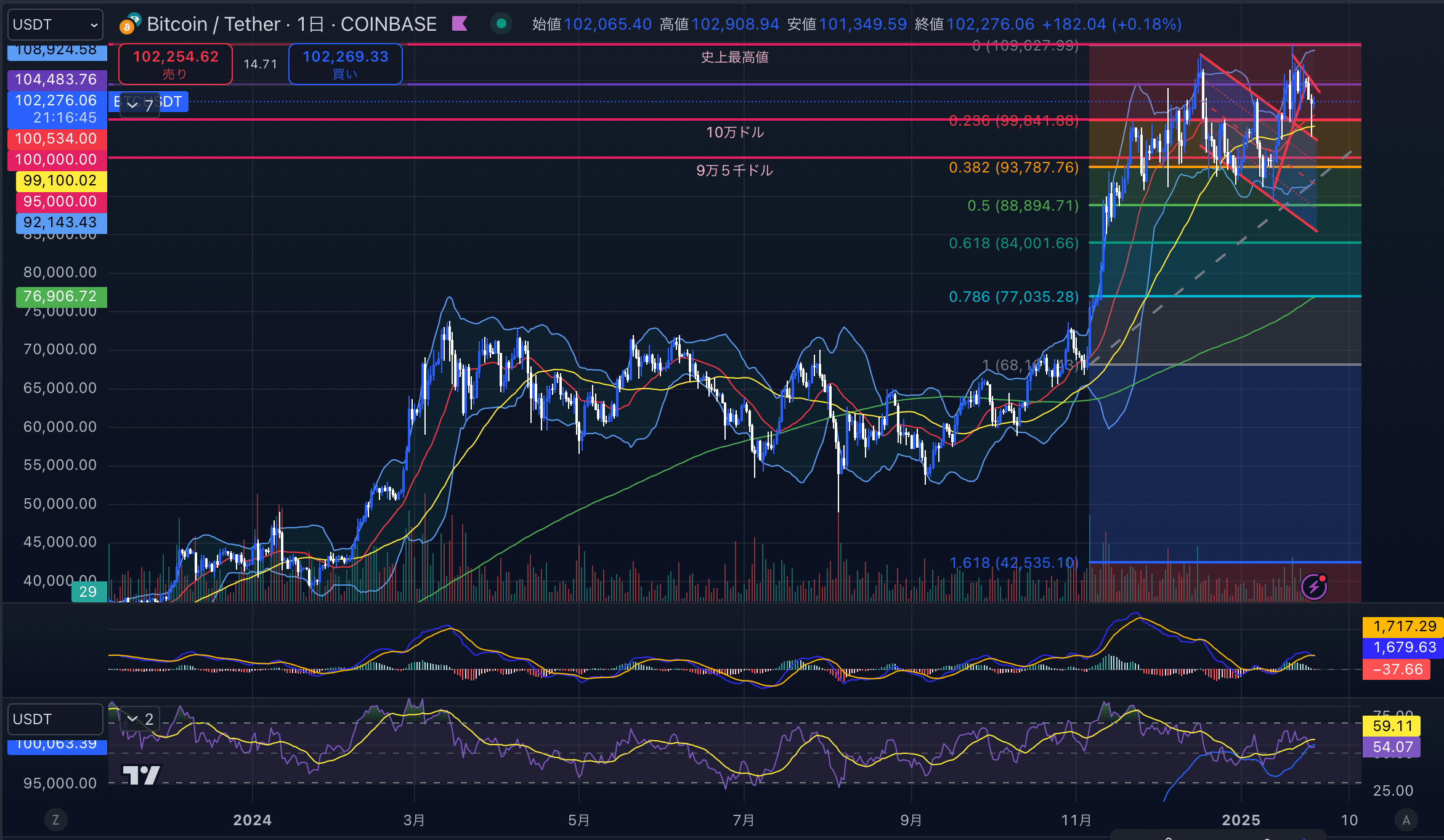Click the yellow 99,100.02 price tag
The image size is (1444, 840).
tap(60, 180)
